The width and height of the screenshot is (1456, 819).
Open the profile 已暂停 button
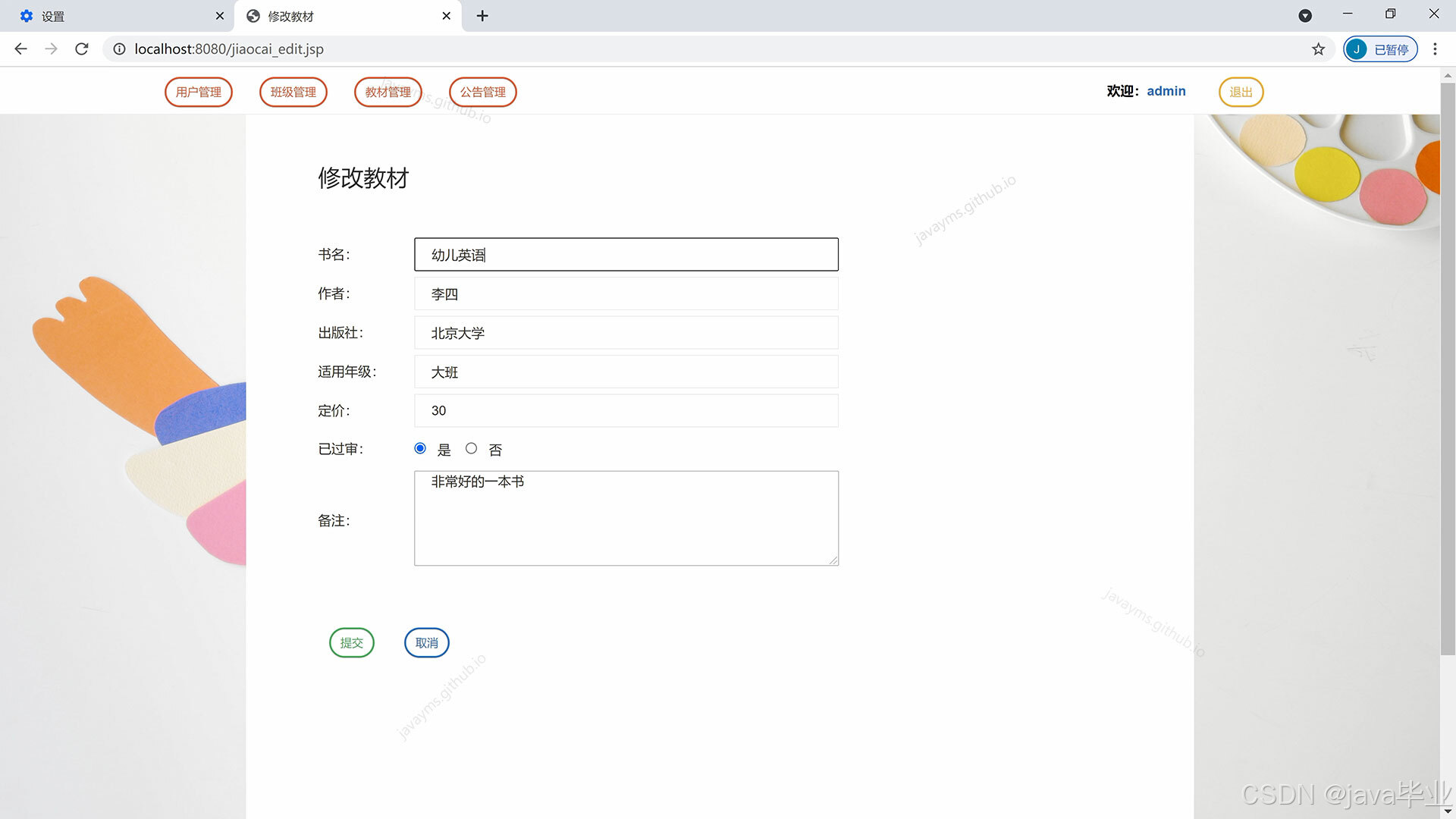[x=1380, y=49]
